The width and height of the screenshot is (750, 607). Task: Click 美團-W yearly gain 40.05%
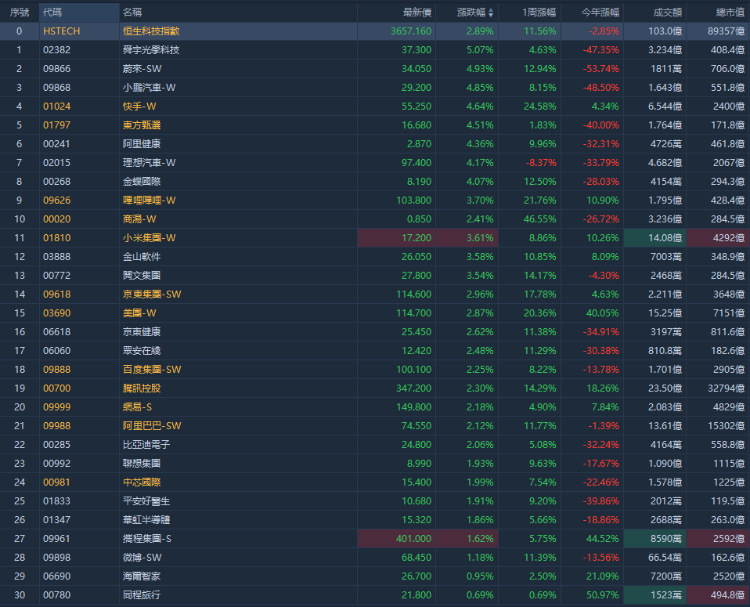(x=603, y=313)
